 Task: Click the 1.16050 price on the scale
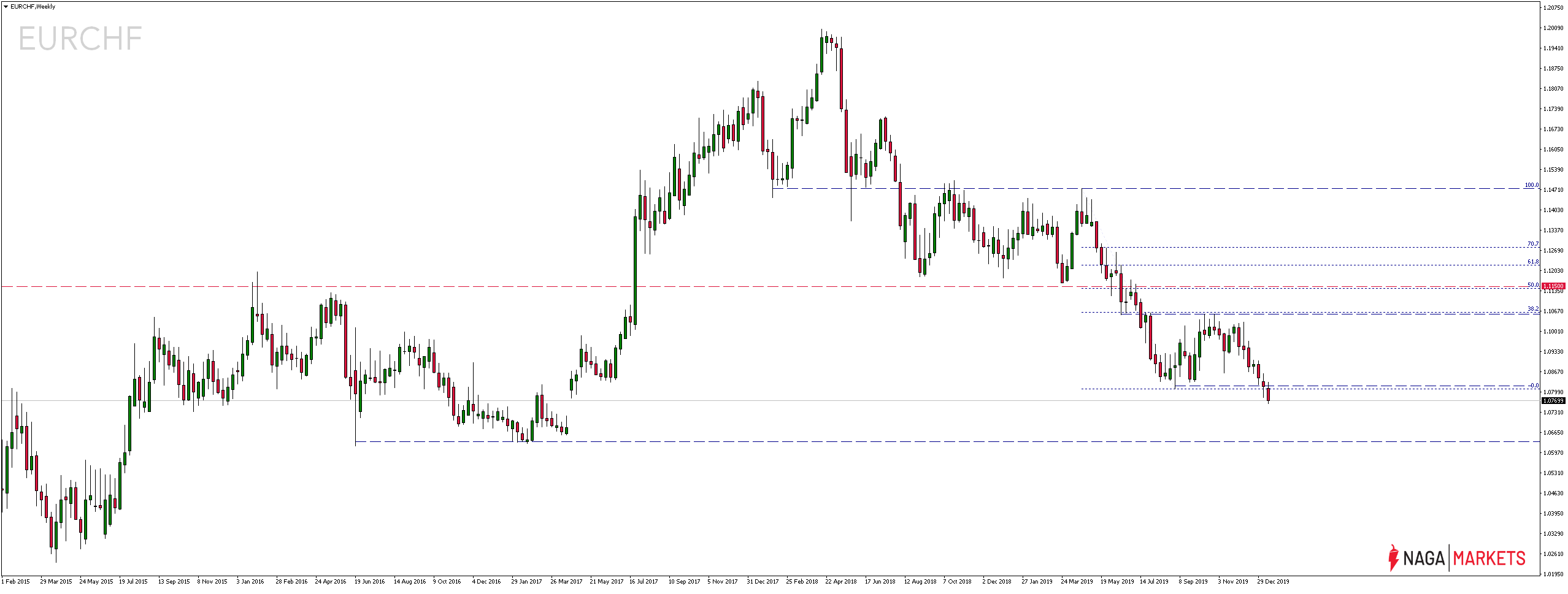click(1553, 150)
